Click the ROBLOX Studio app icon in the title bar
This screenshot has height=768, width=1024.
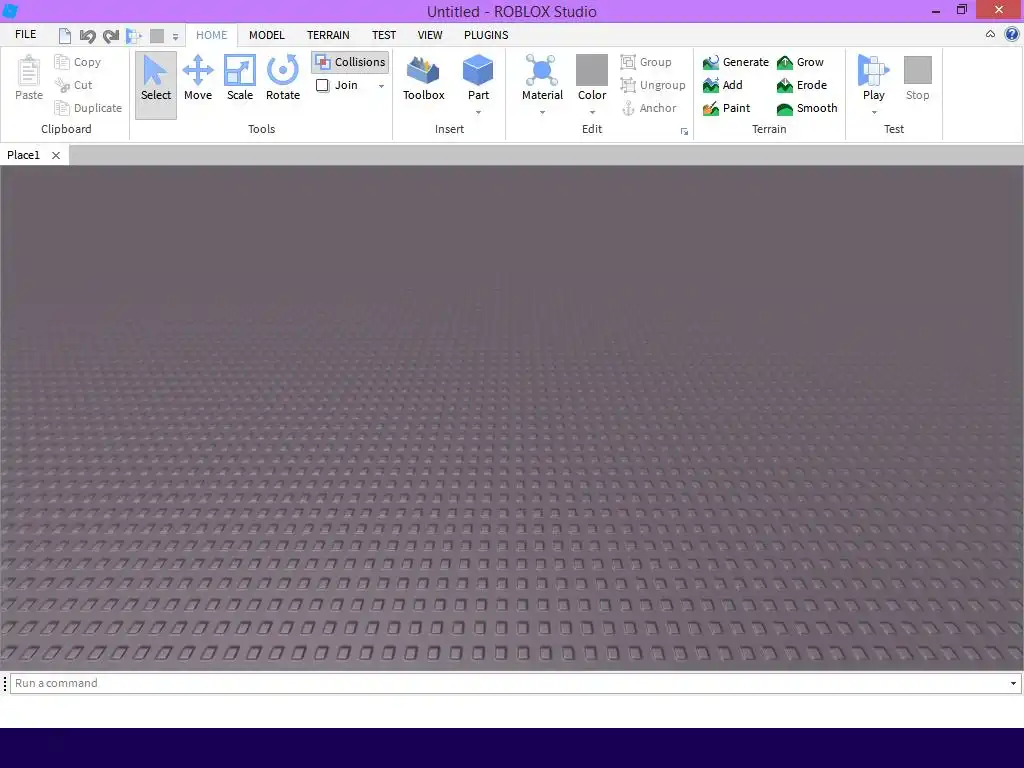[x=10, y=11]
